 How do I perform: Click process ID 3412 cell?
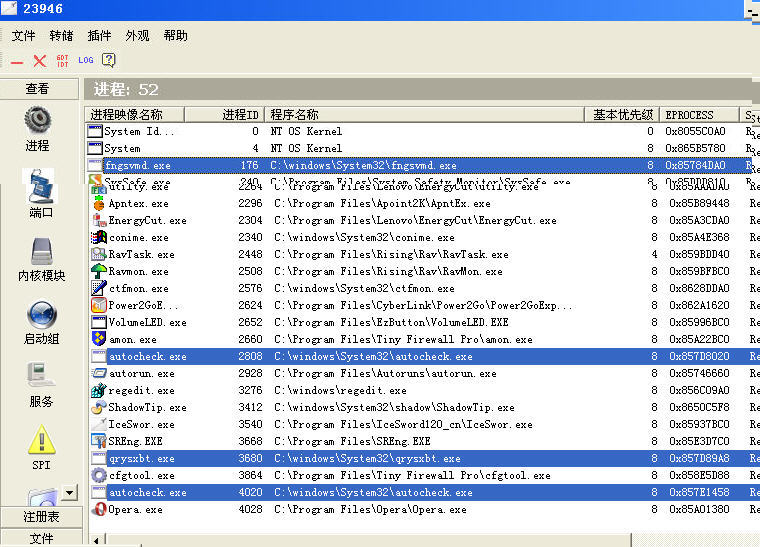[250, 407]
